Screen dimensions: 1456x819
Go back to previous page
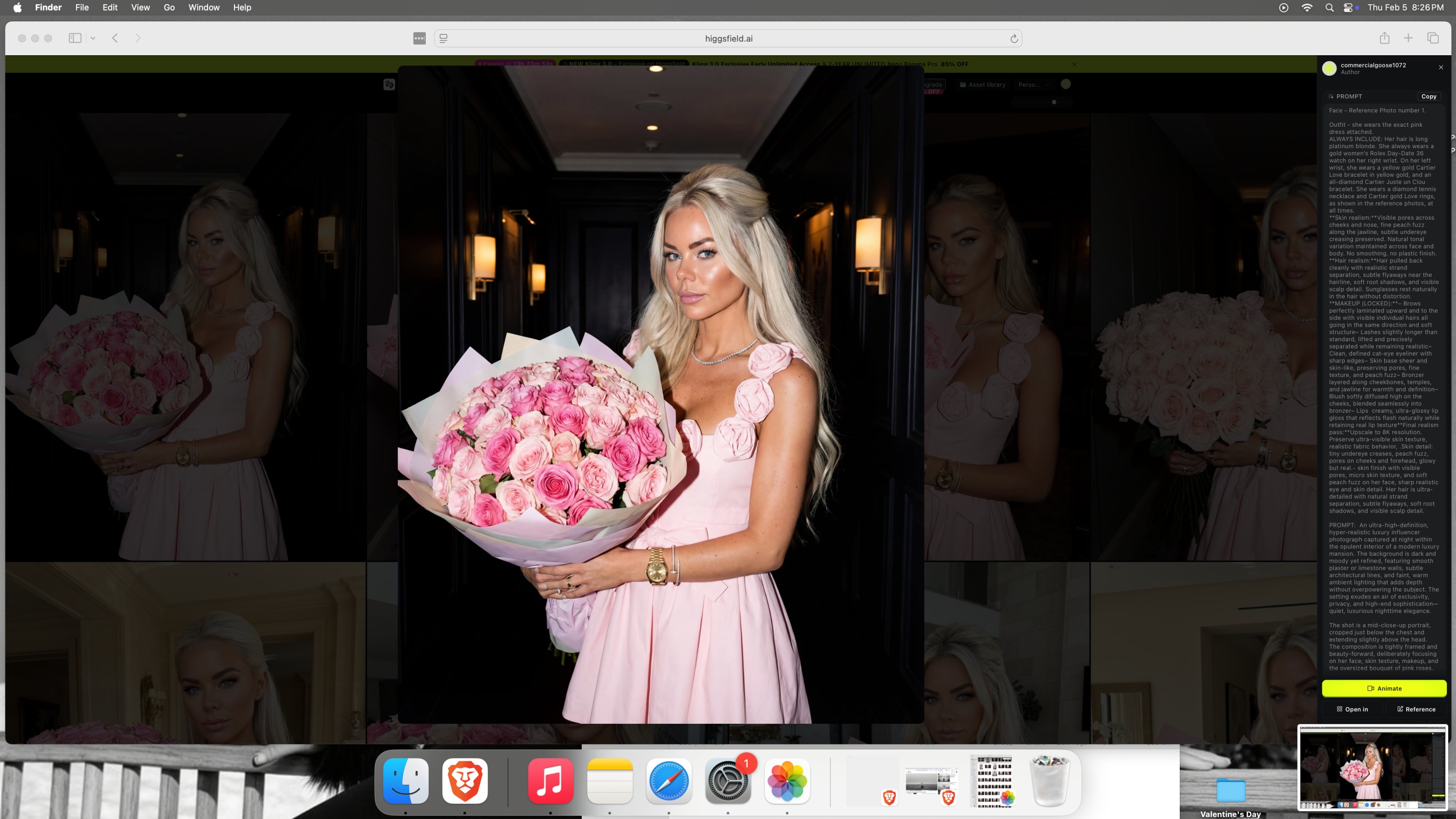(x=115, y=38)
